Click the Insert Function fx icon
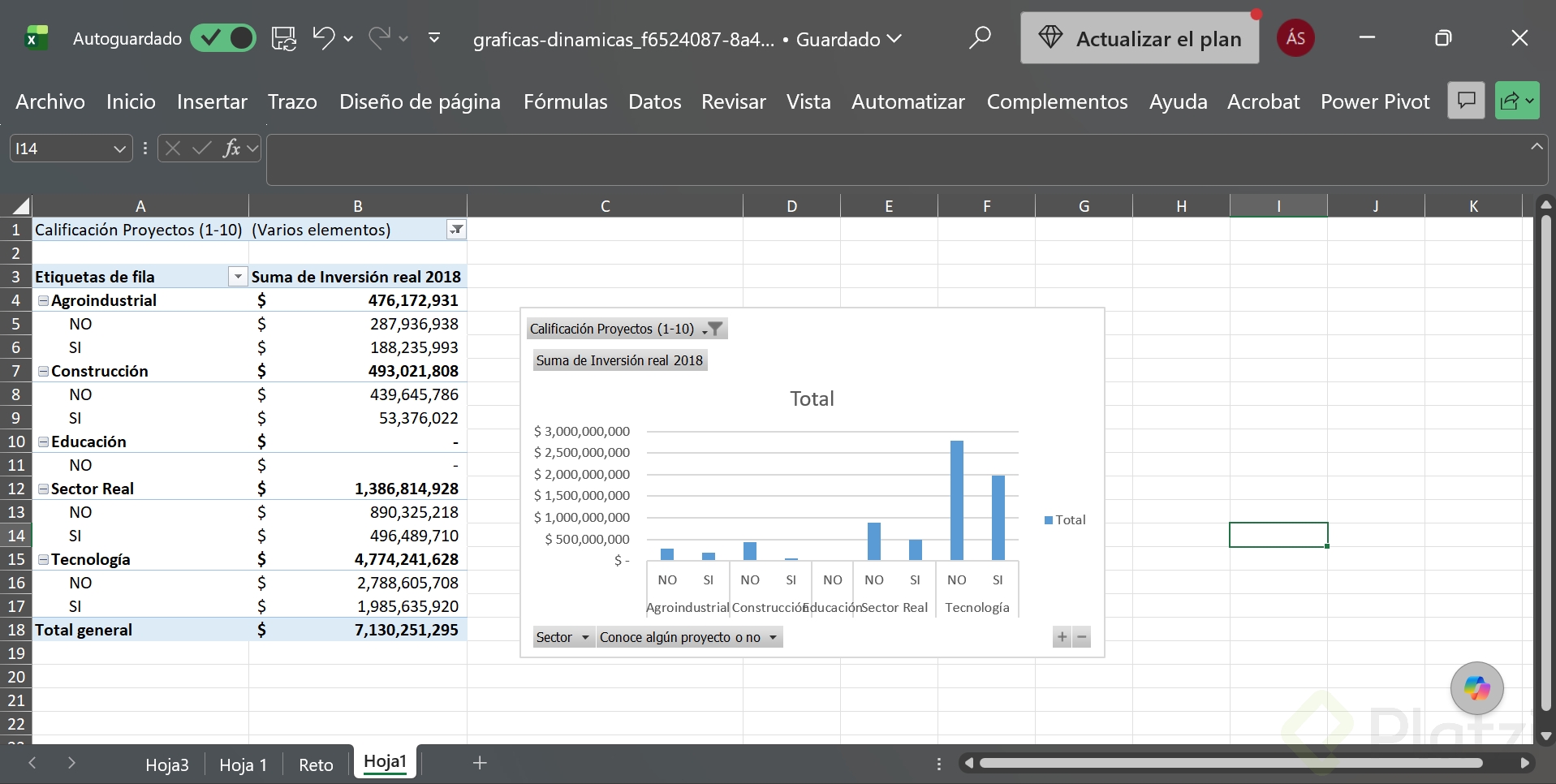 click(232, 149)
